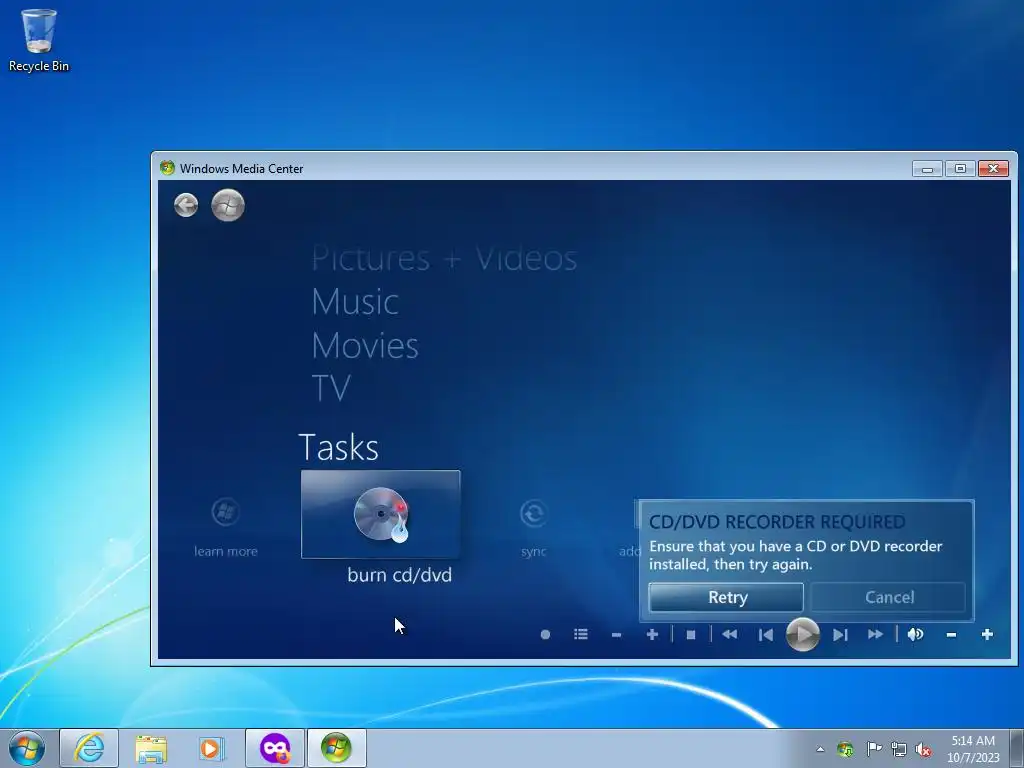Click the back arrow in Media Center

[186, 205]
